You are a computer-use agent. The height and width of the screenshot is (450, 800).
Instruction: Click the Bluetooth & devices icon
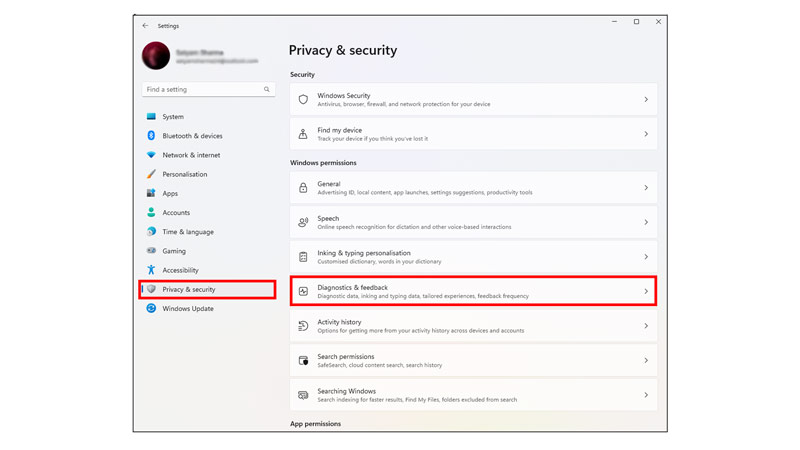point(151,136)
